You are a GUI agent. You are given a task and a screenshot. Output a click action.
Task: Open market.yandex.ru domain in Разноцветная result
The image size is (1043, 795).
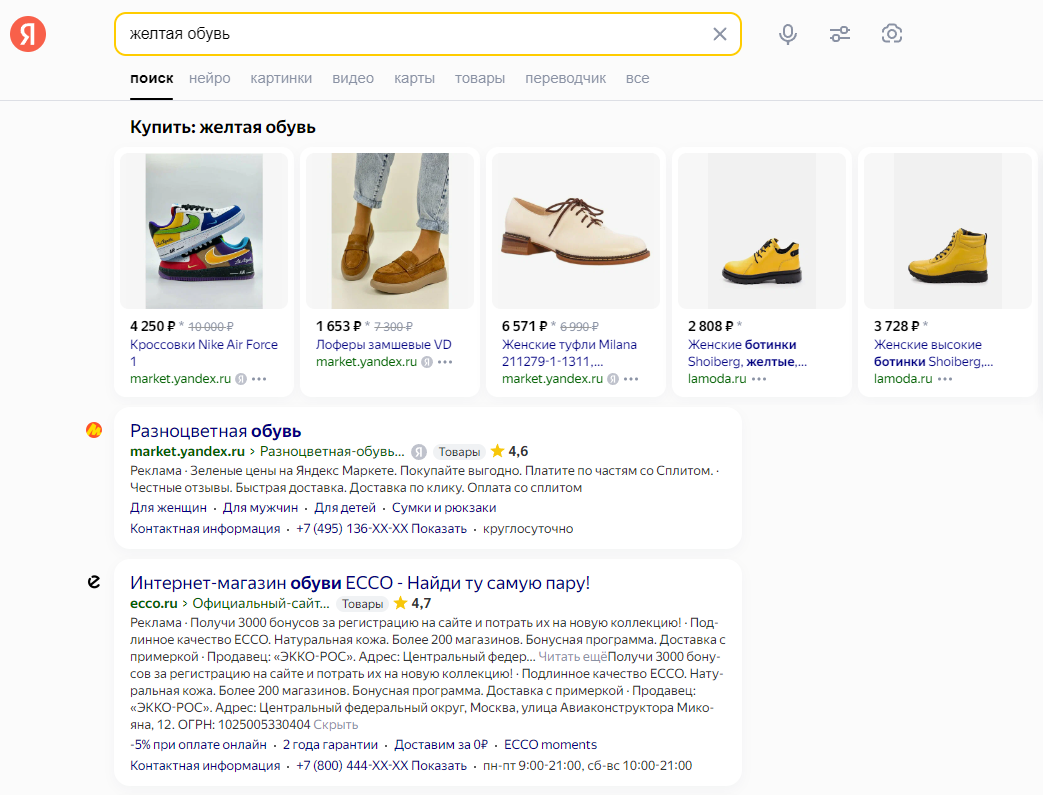pyautogui.click(x=188, y=451)
